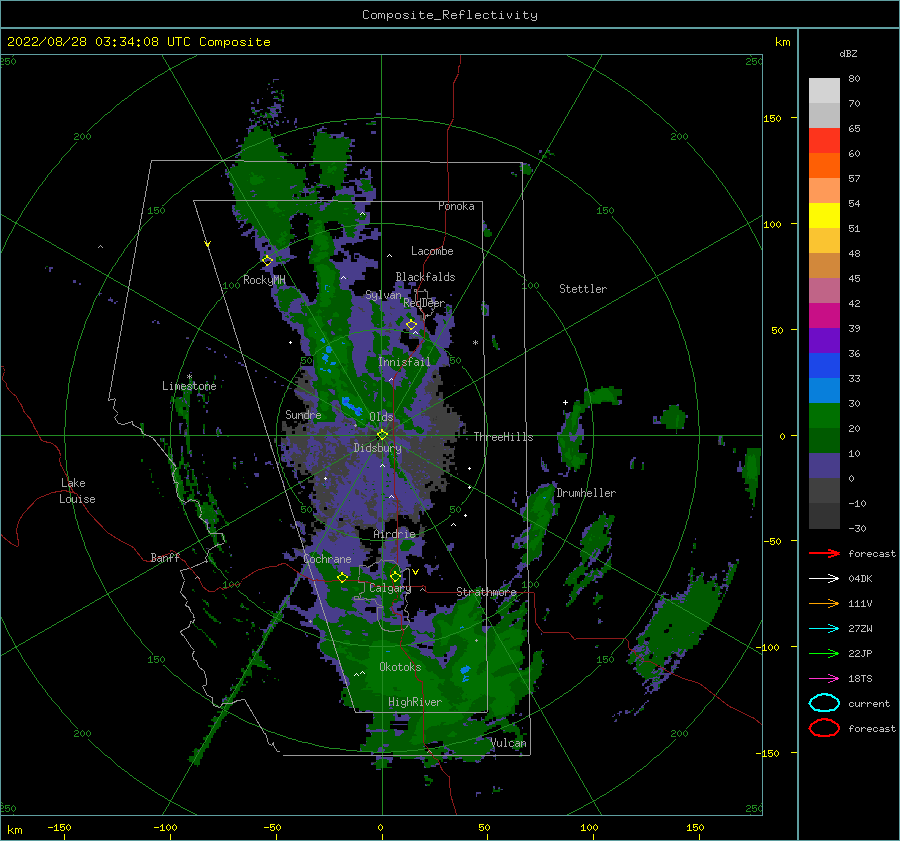Select the orange 111V arrow icon
The width and height of the screenshot is (900, 841).
(x=824, y=603)
